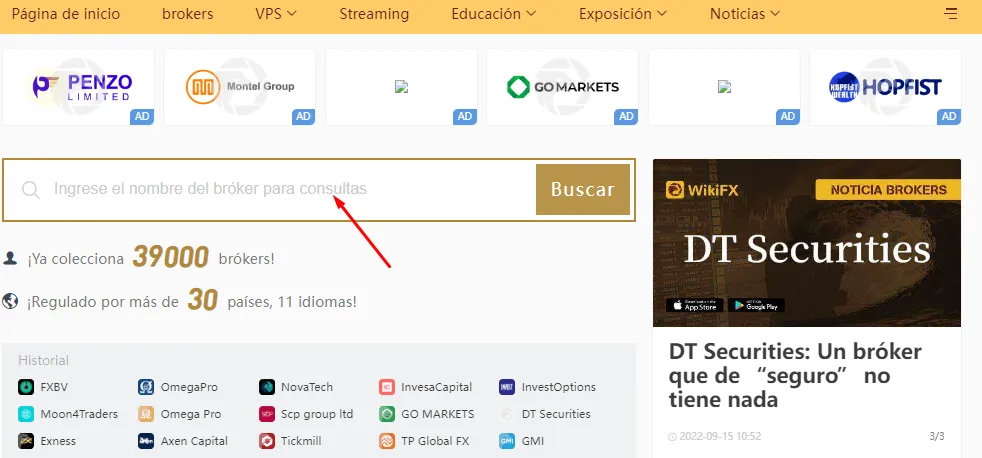
Task: Open the Montel Group ad card
Action: [240, 87]
